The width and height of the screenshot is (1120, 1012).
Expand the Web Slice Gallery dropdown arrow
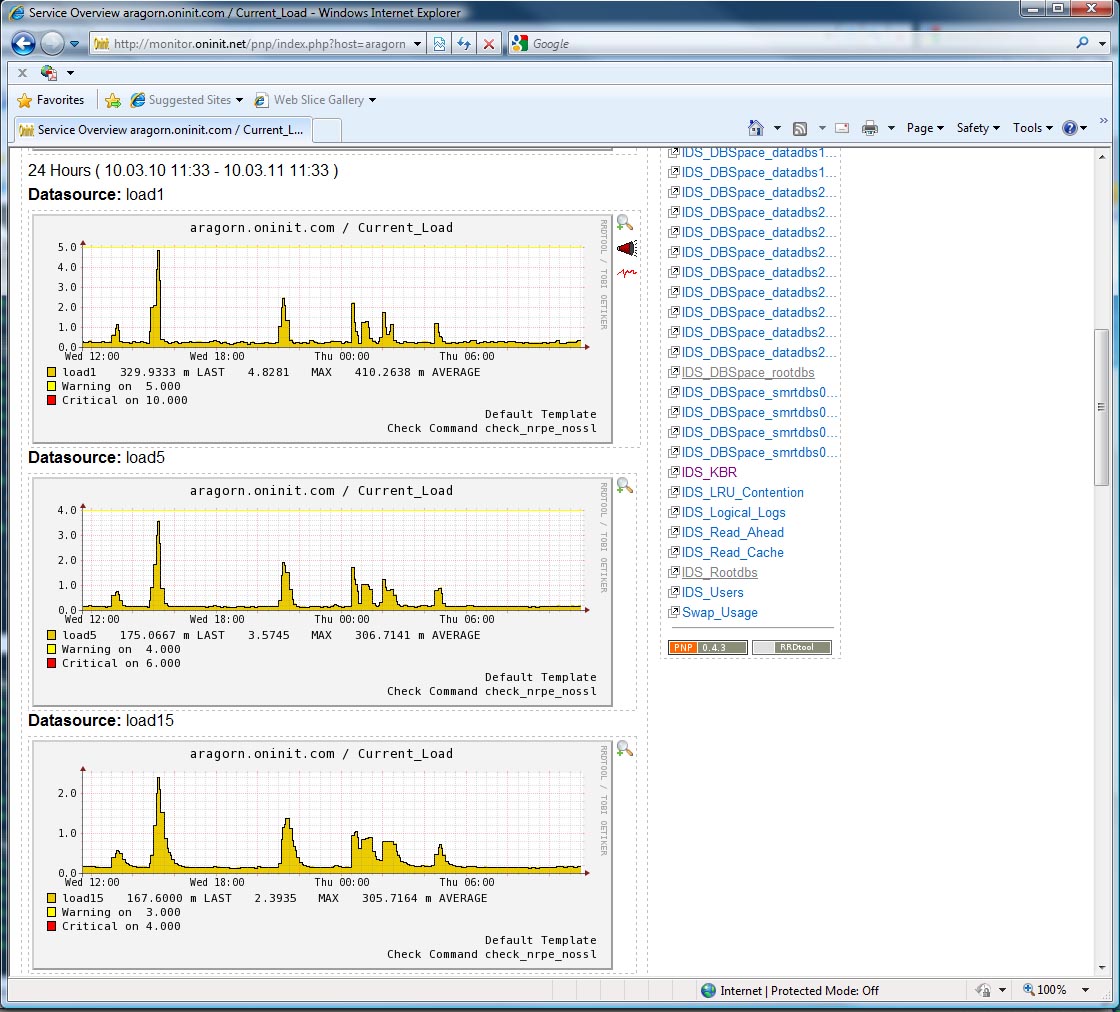[372, 100]
